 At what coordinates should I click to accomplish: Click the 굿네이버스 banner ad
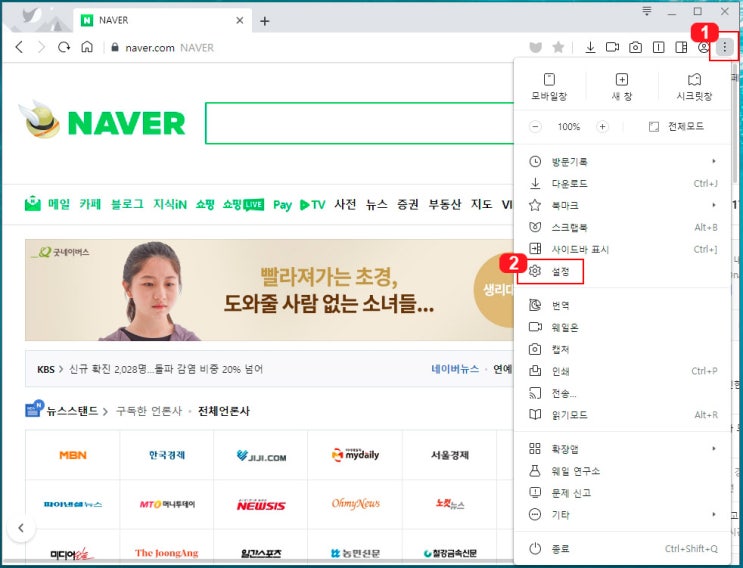[269, 290]
